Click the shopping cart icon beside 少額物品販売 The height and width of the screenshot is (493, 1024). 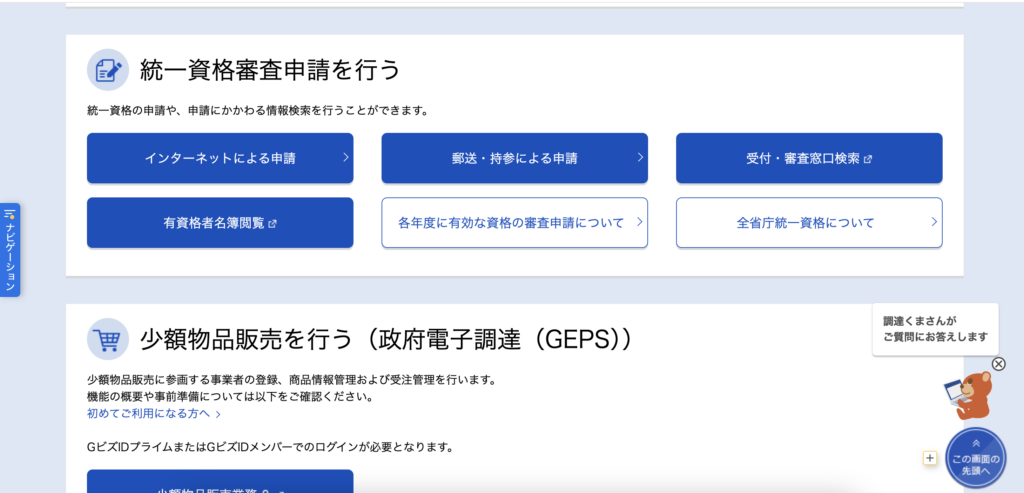tap(108, 339)
